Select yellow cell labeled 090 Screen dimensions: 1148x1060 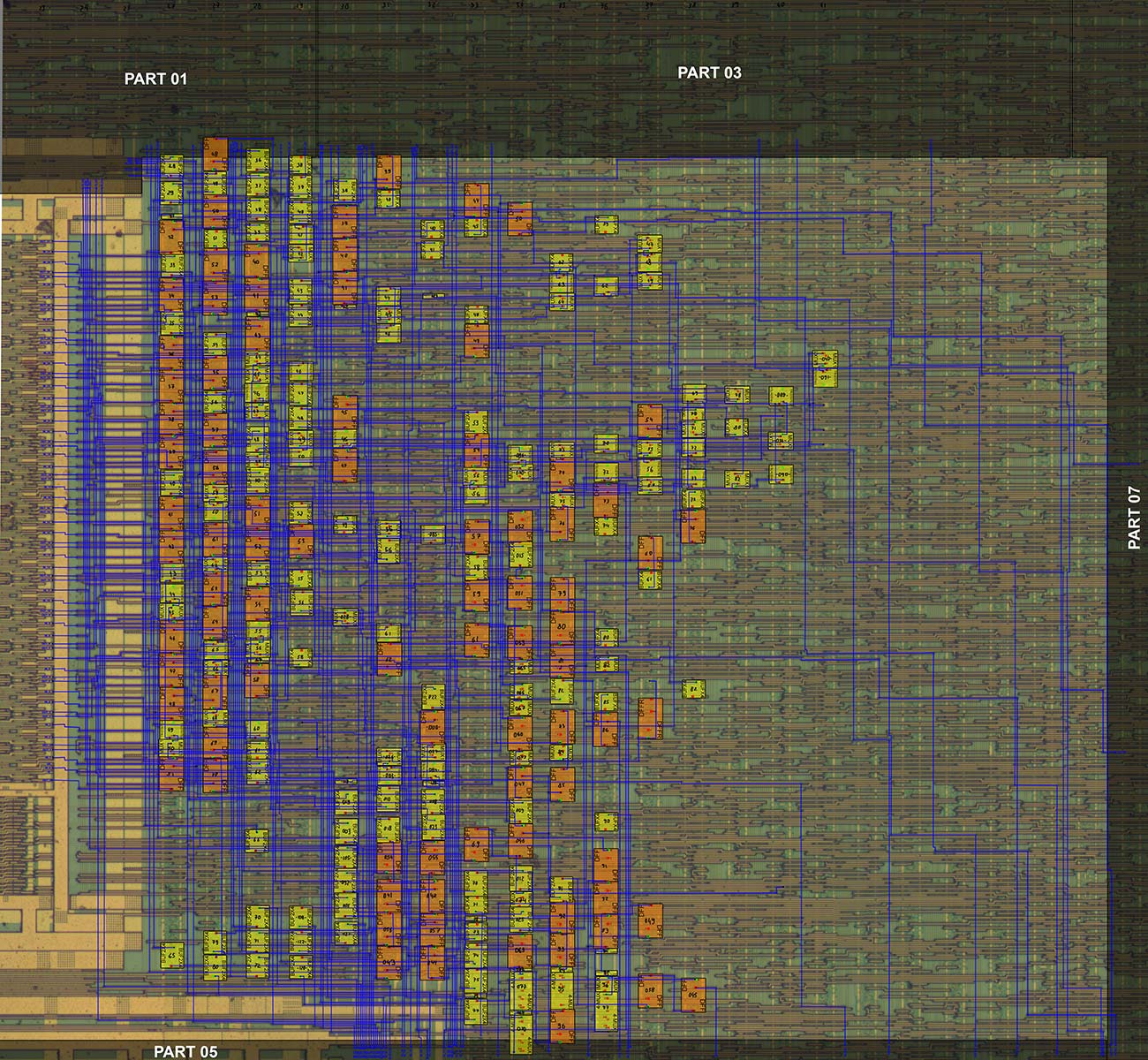point(780,474)
